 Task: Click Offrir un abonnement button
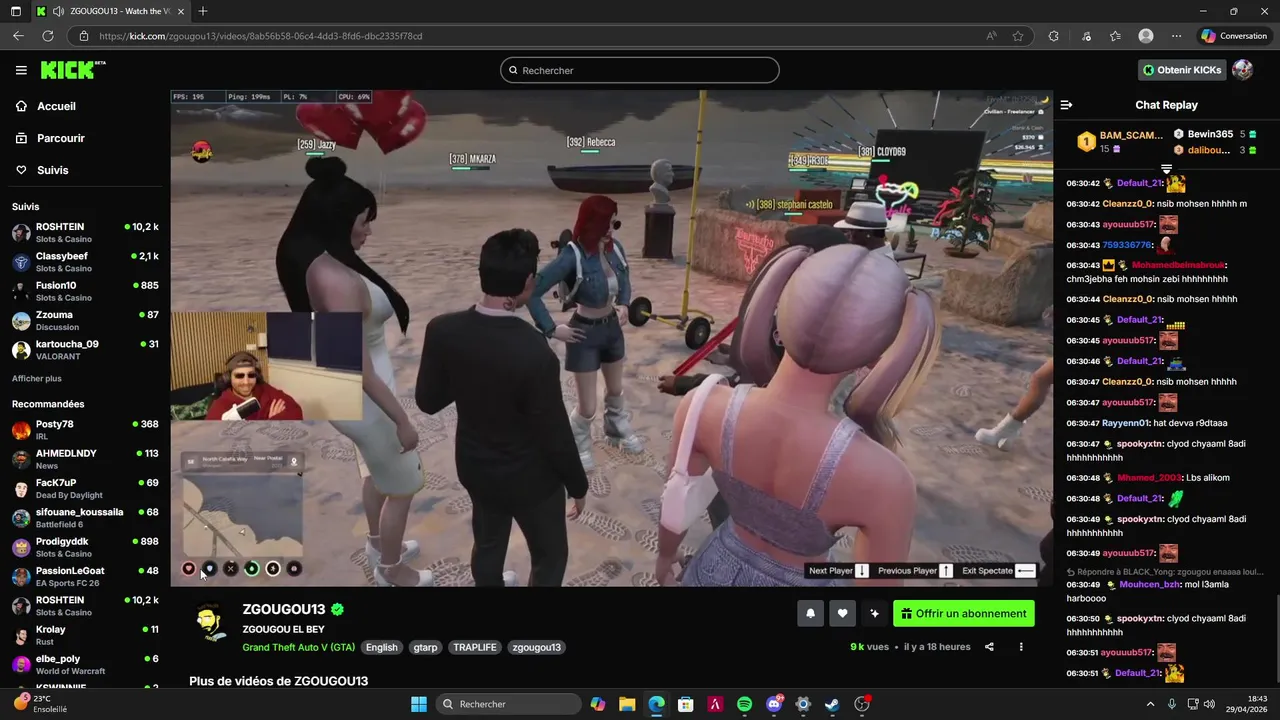(964, 614)
